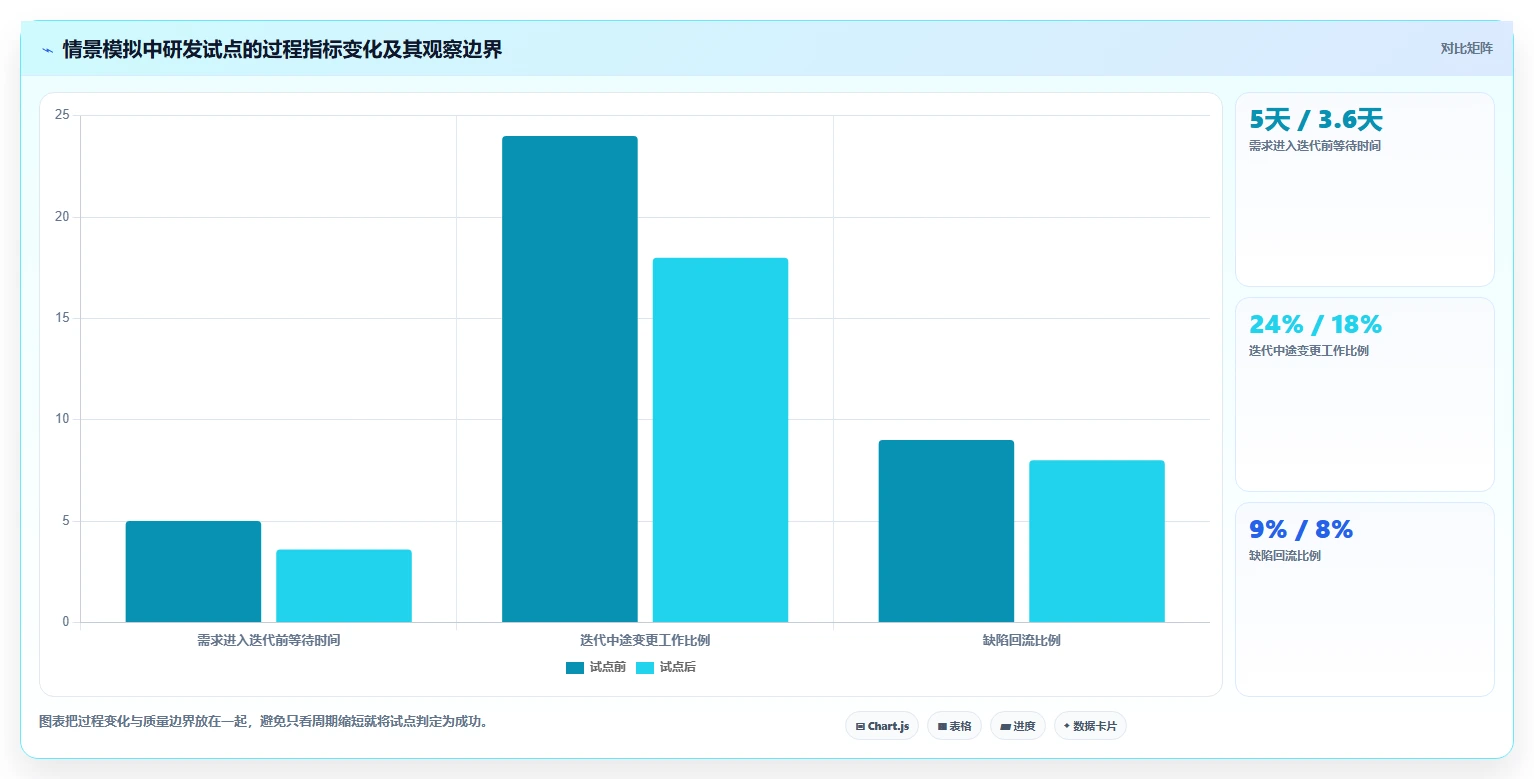Click the 9% / 8% card value

[1301, 529]
